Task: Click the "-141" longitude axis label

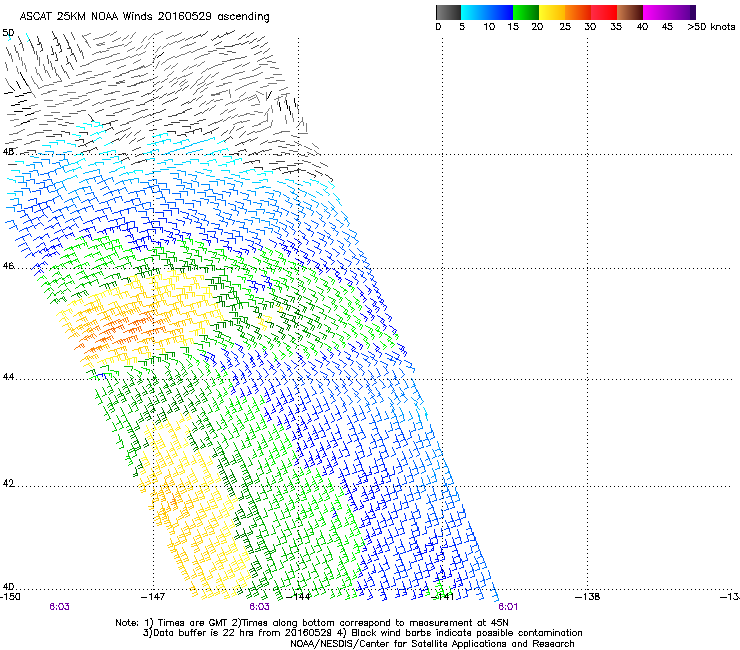Action: click(x=443, y=597)
